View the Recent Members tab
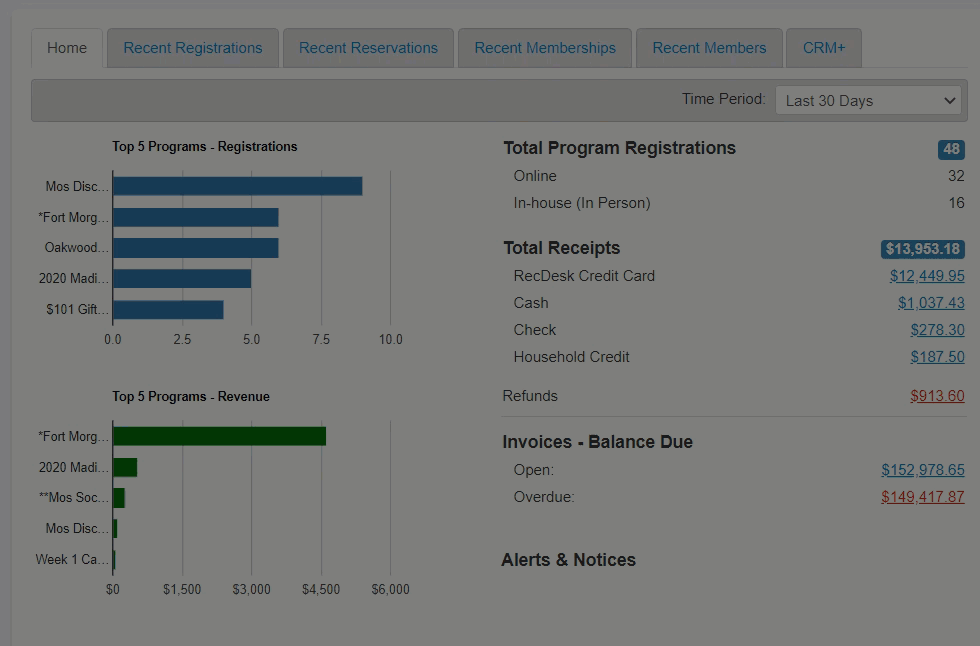 point(709,48)
